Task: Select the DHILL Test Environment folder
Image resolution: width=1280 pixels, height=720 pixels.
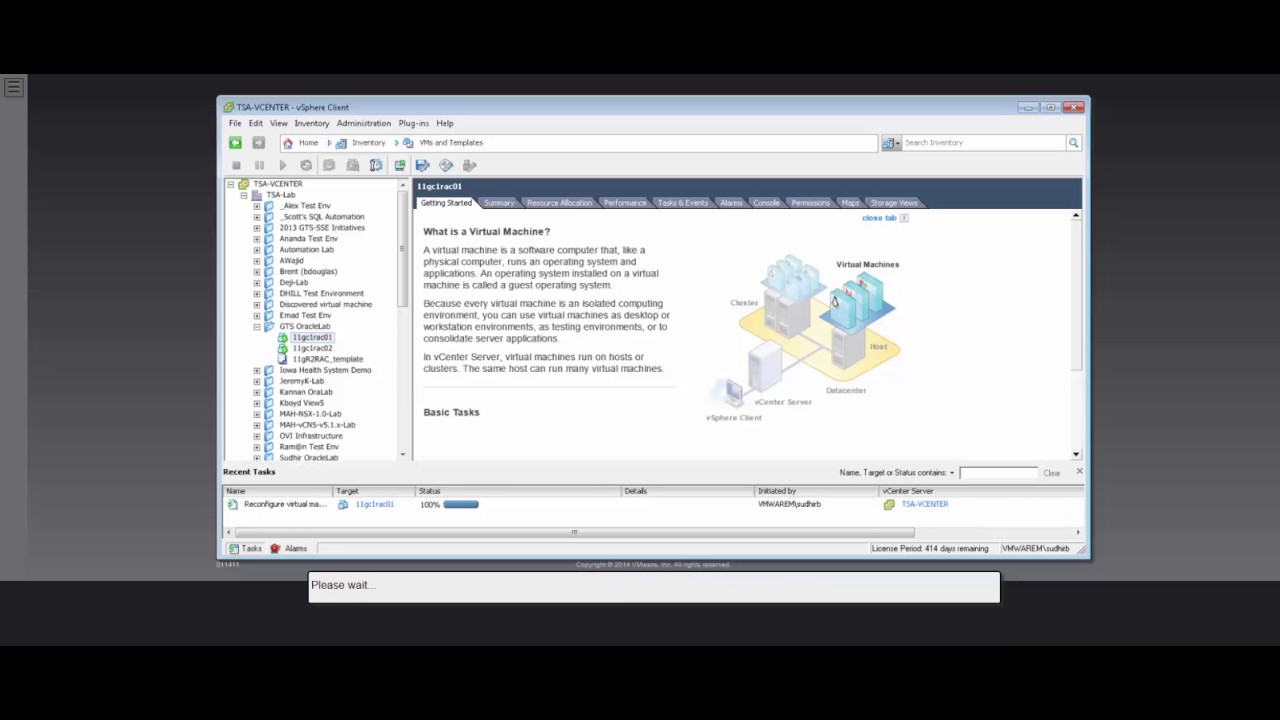Action: point(321,294)
